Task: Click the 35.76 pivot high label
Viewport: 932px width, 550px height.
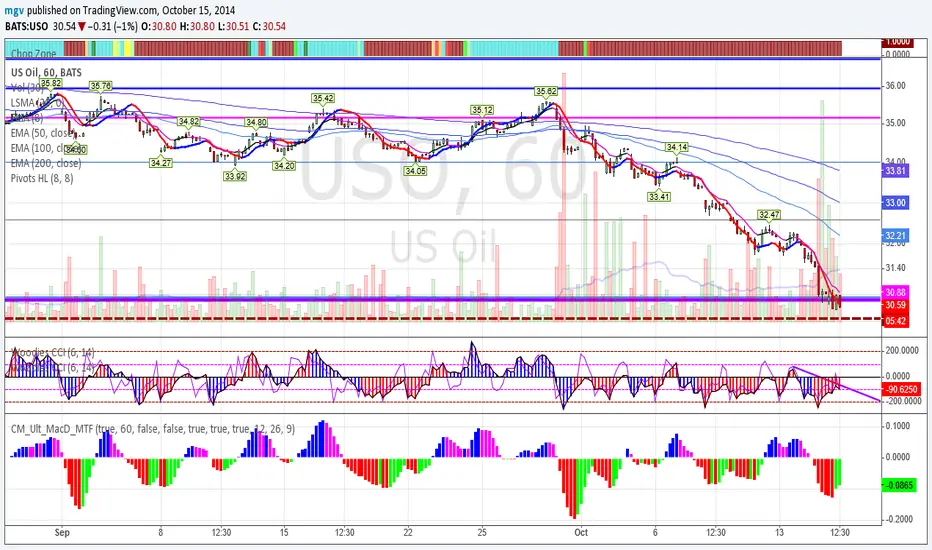Action: [100, 86]
